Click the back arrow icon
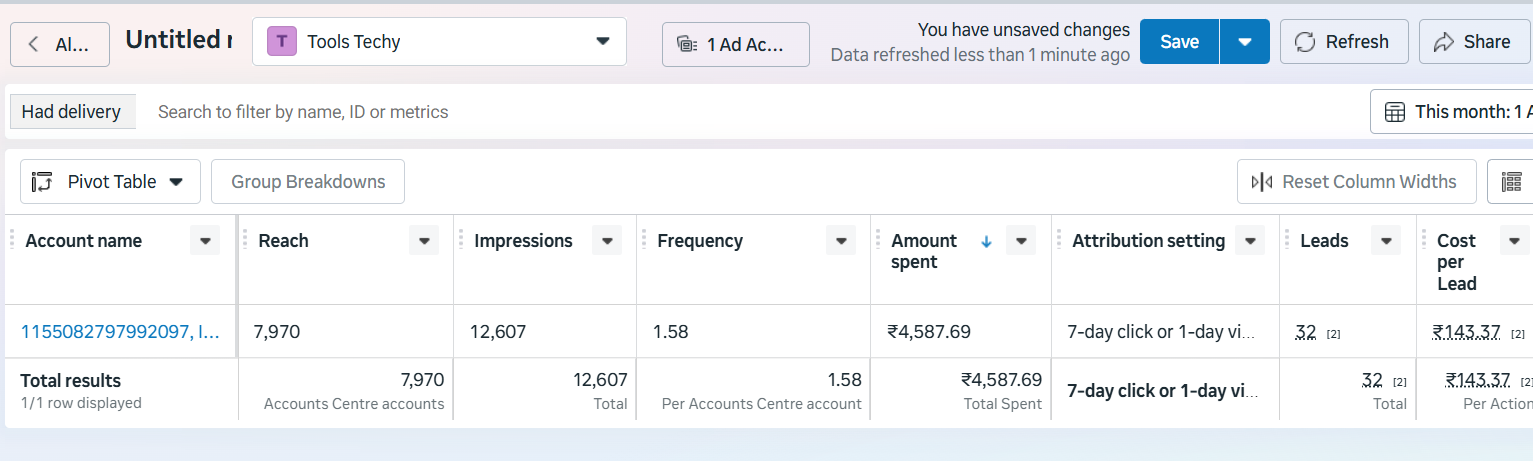Viewport: 1533px width, 461px height. point(34,44)
